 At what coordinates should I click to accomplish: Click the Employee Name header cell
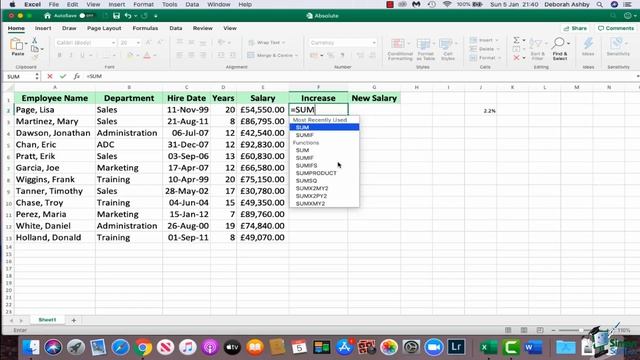[x=55, y=98]
